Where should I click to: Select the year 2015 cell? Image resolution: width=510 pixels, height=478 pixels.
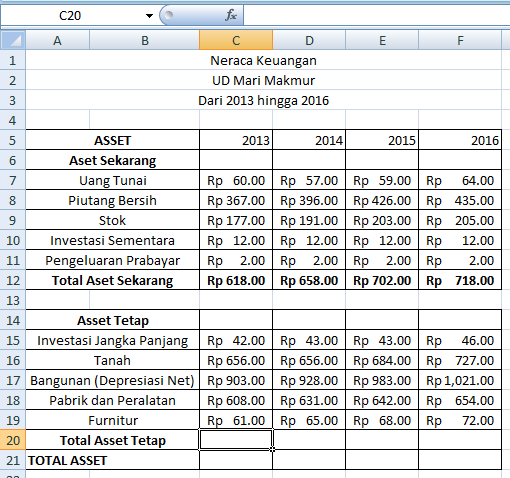(x=382, y=140)
